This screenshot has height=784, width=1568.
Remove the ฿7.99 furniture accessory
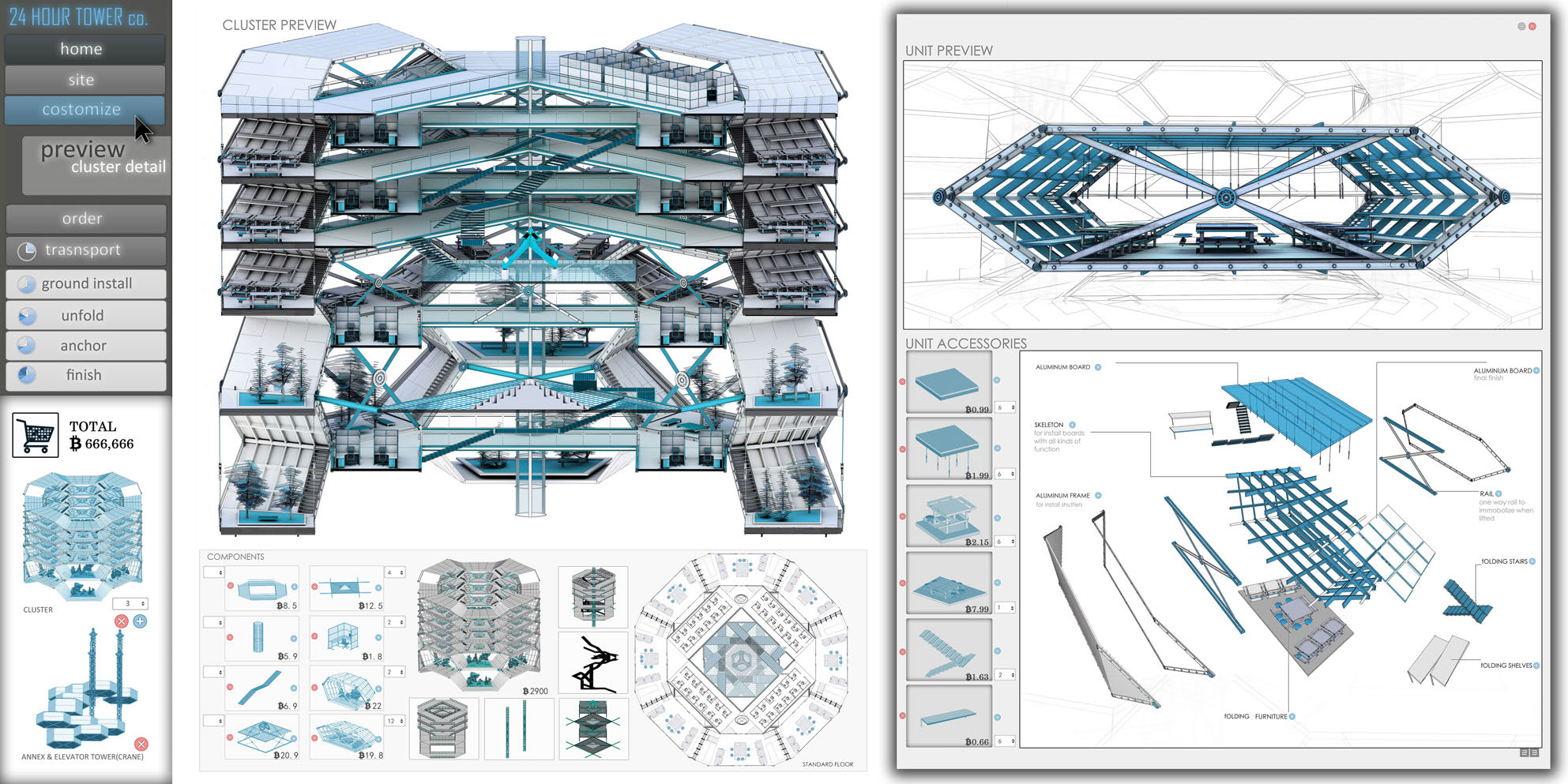click(x=903, y=583)
